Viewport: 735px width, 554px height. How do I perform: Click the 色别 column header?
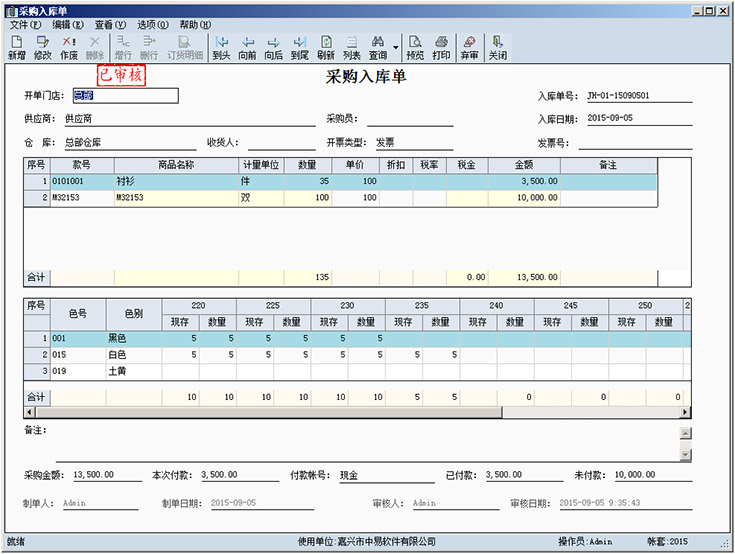[x=134, y=314]
